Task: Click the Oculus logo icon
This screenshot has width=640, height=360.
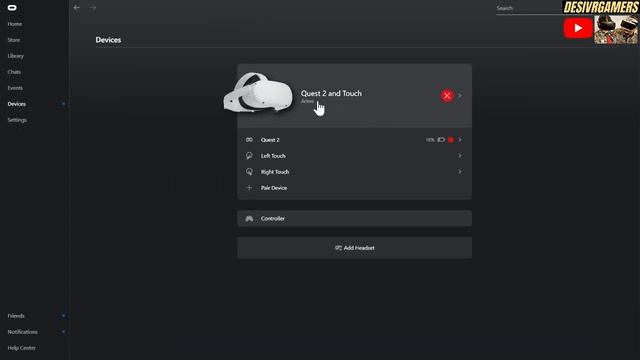Action: pos(12,7)
